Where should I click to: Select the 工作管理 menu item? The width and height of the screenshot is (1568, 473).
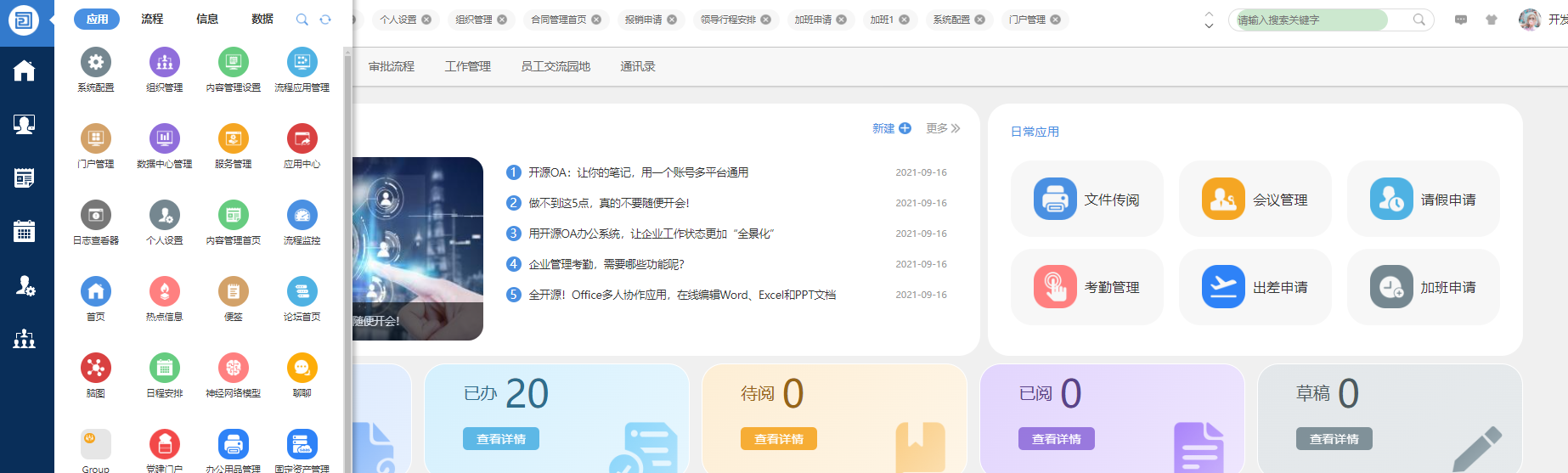pyautogui.click(x=467, y=66)
